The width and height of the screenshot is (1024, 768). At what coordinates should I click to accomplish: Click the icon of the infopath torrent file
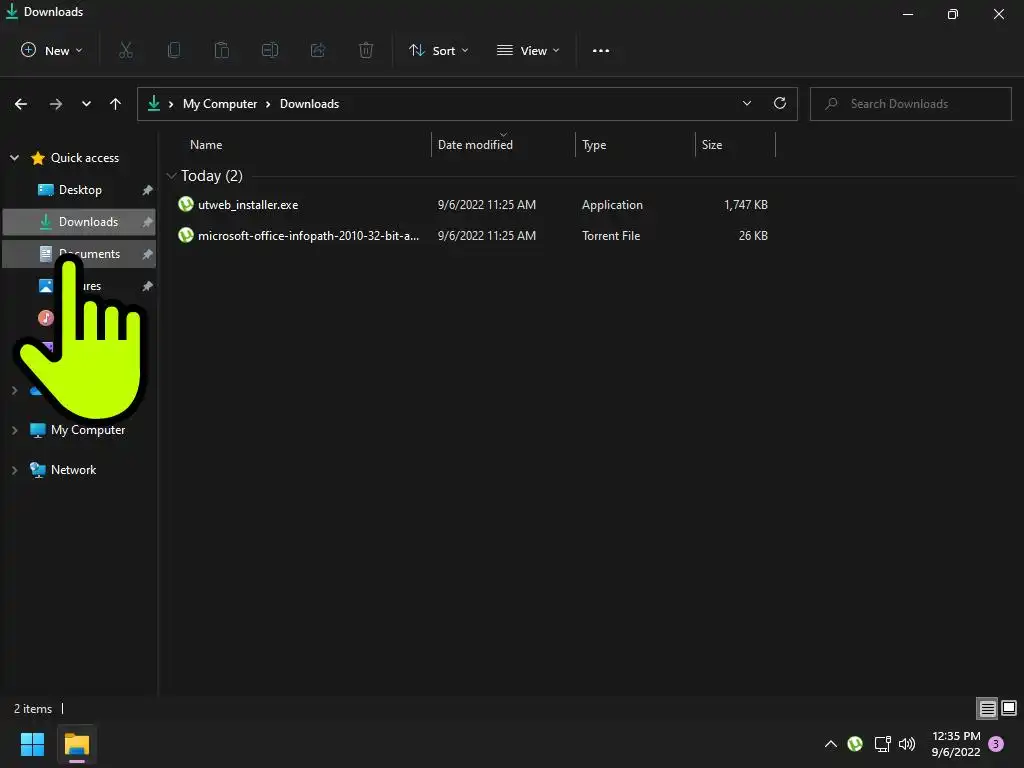pos(186,235)
